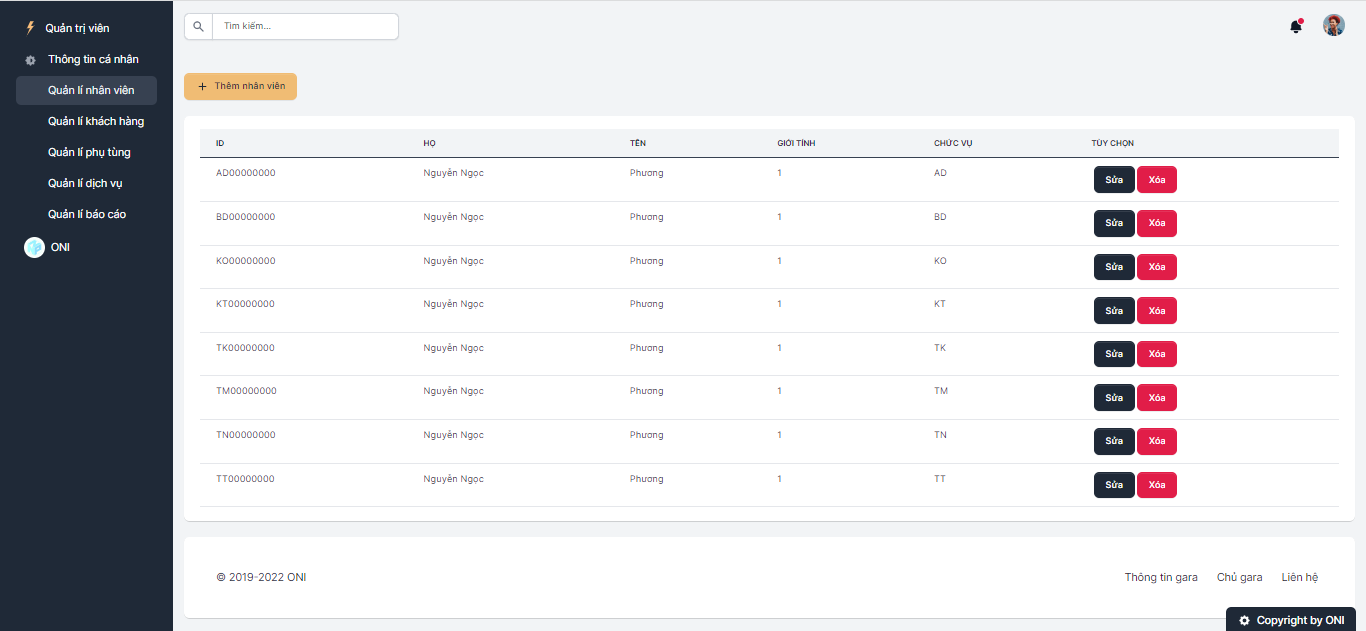1366x631 pixels.
Task: Delete employee KO00000000 with Xóa
Action: point(1157,267)
